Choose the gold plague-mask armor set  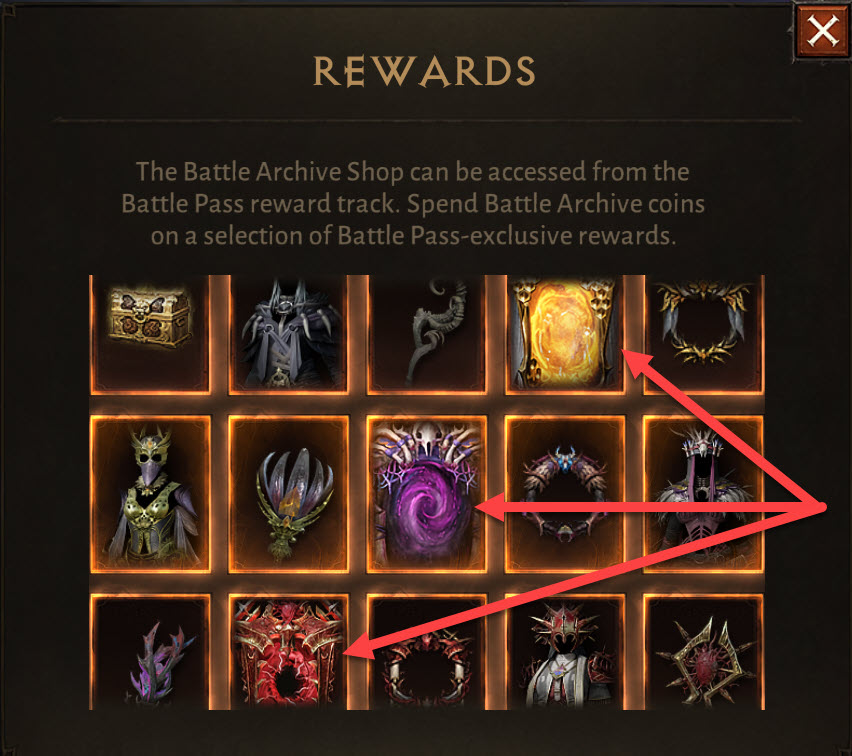151,494
